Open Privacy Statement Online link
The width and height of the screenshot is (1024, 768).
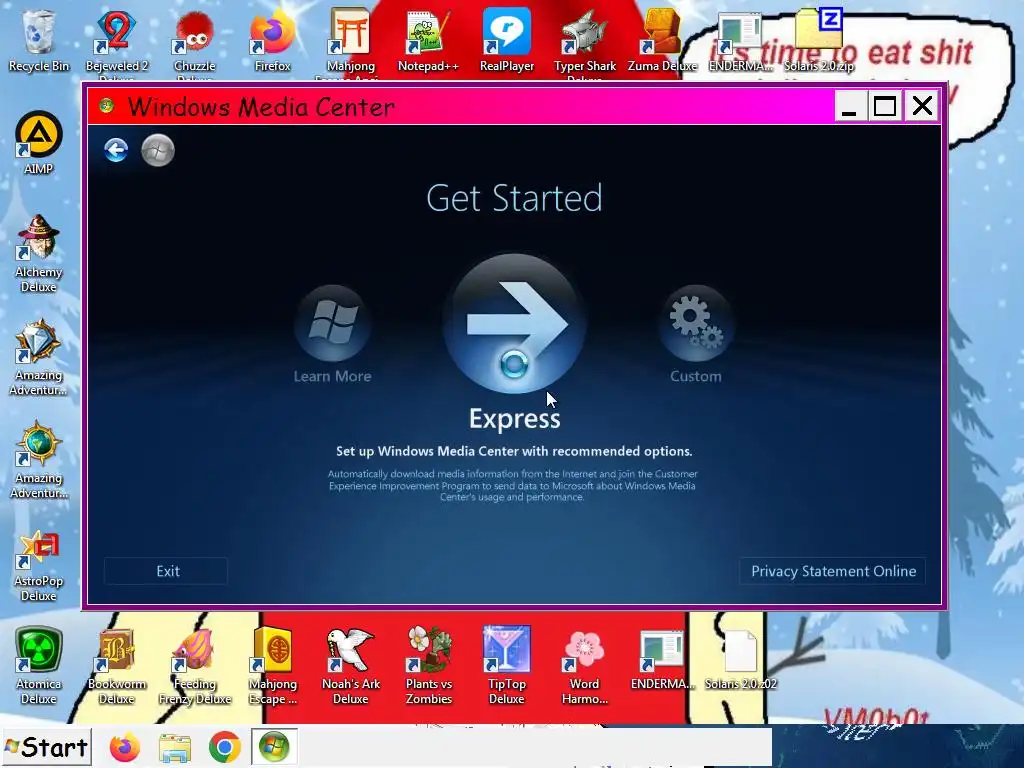click(x=833, y=571)
